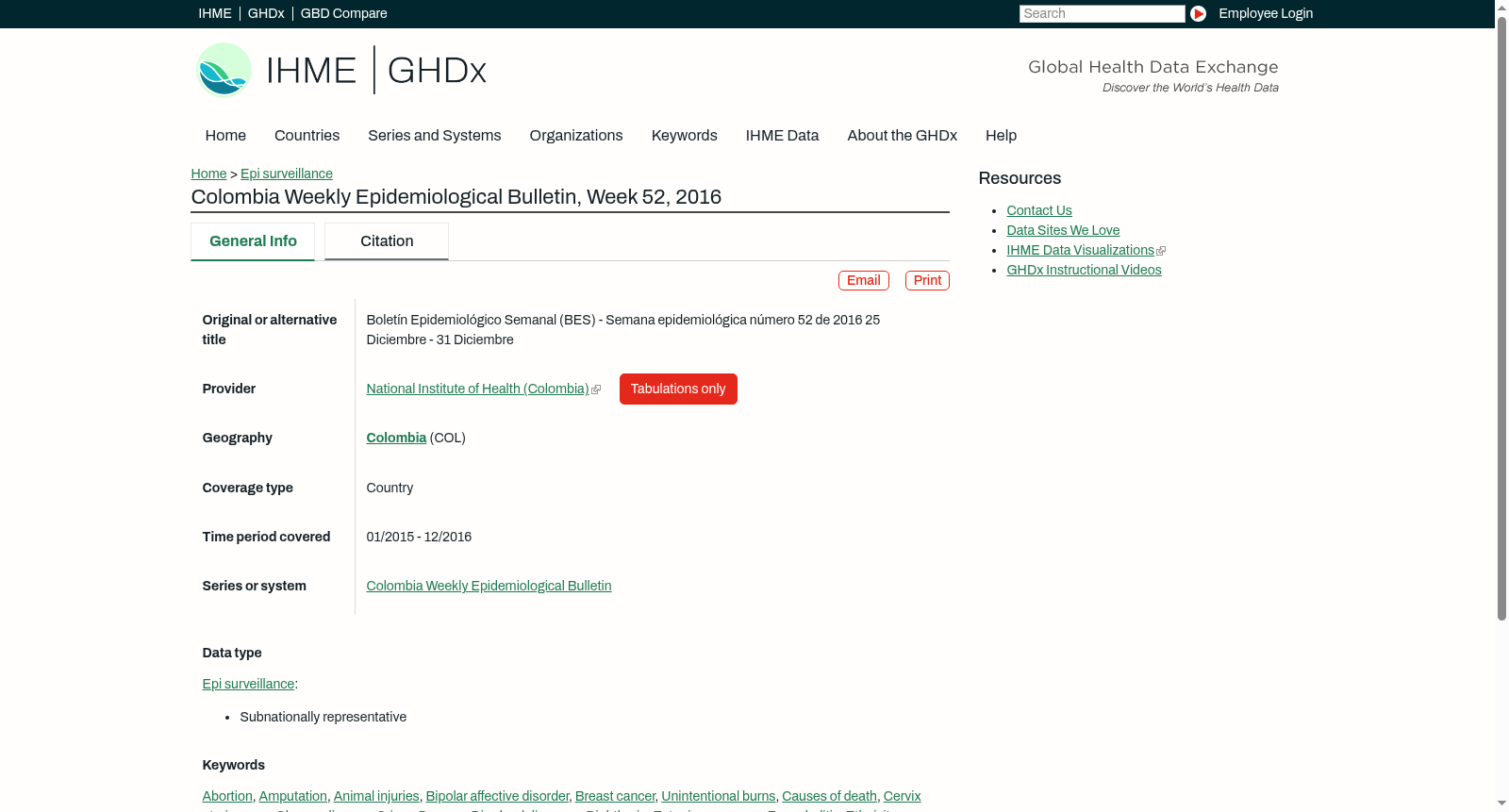Open the Colombia geography link
The width and height of the screenshot is (1509, 812).
click(x=396, y=438)
